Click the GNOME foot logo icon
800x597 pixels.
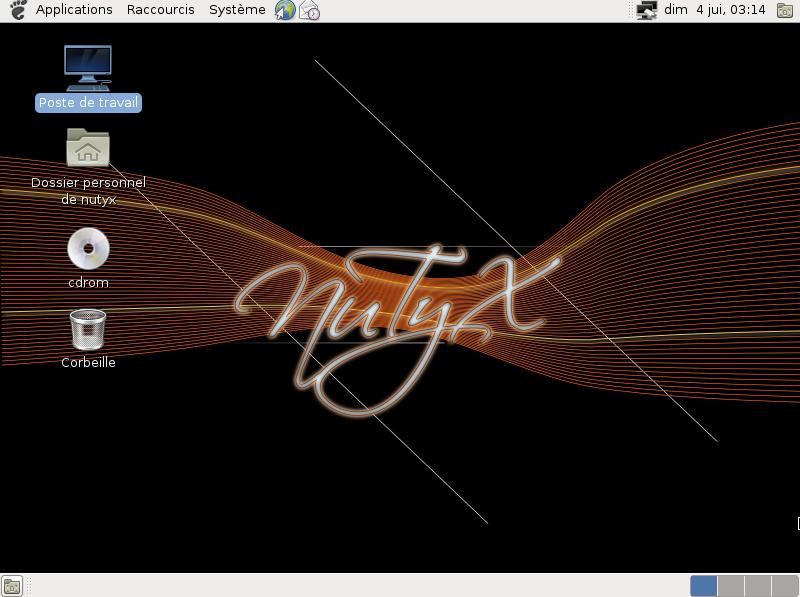pos(18,10)
